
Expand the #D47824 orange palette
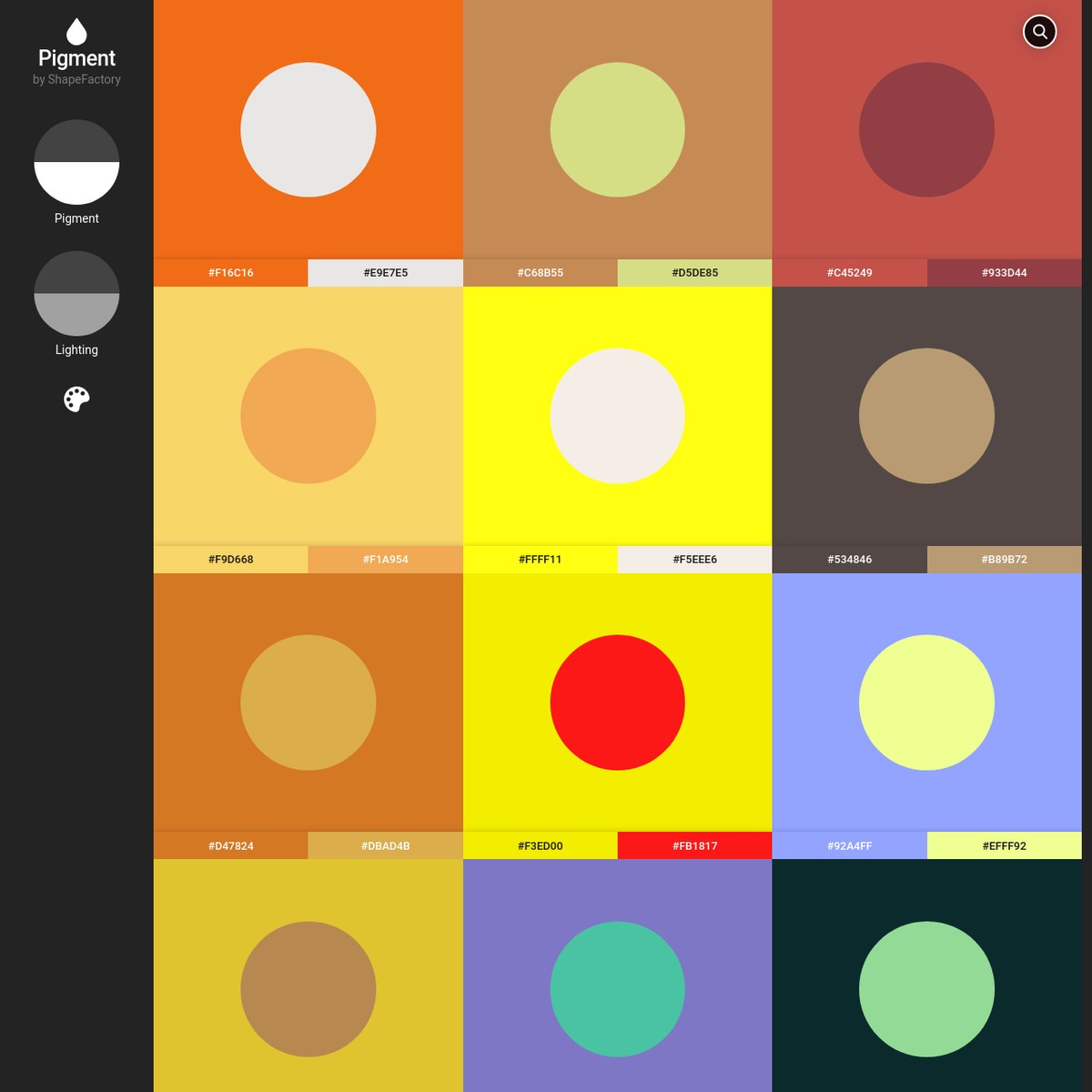(x=230, y=845)
